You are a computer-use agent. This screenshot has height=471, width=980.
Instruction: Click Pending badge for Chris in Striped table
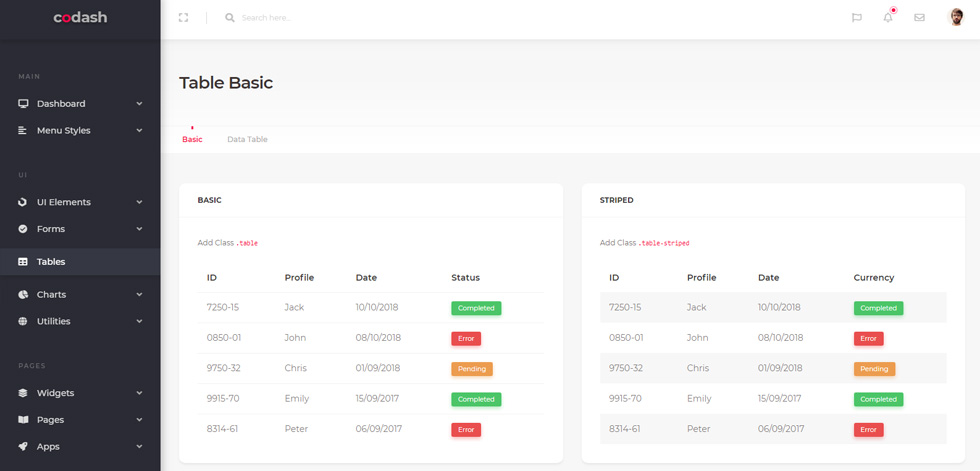874,369
